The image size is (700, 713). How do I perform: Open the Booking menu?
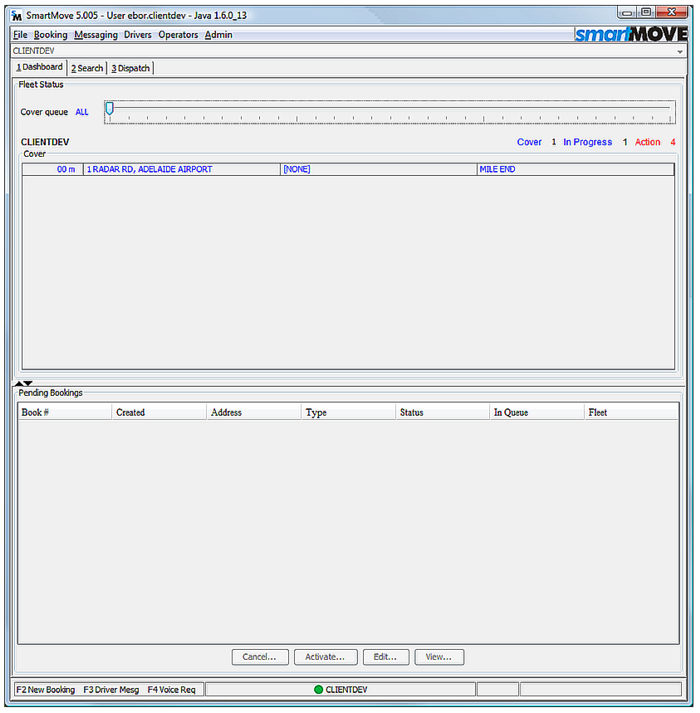pyautogui.click(x=51, y=35)
